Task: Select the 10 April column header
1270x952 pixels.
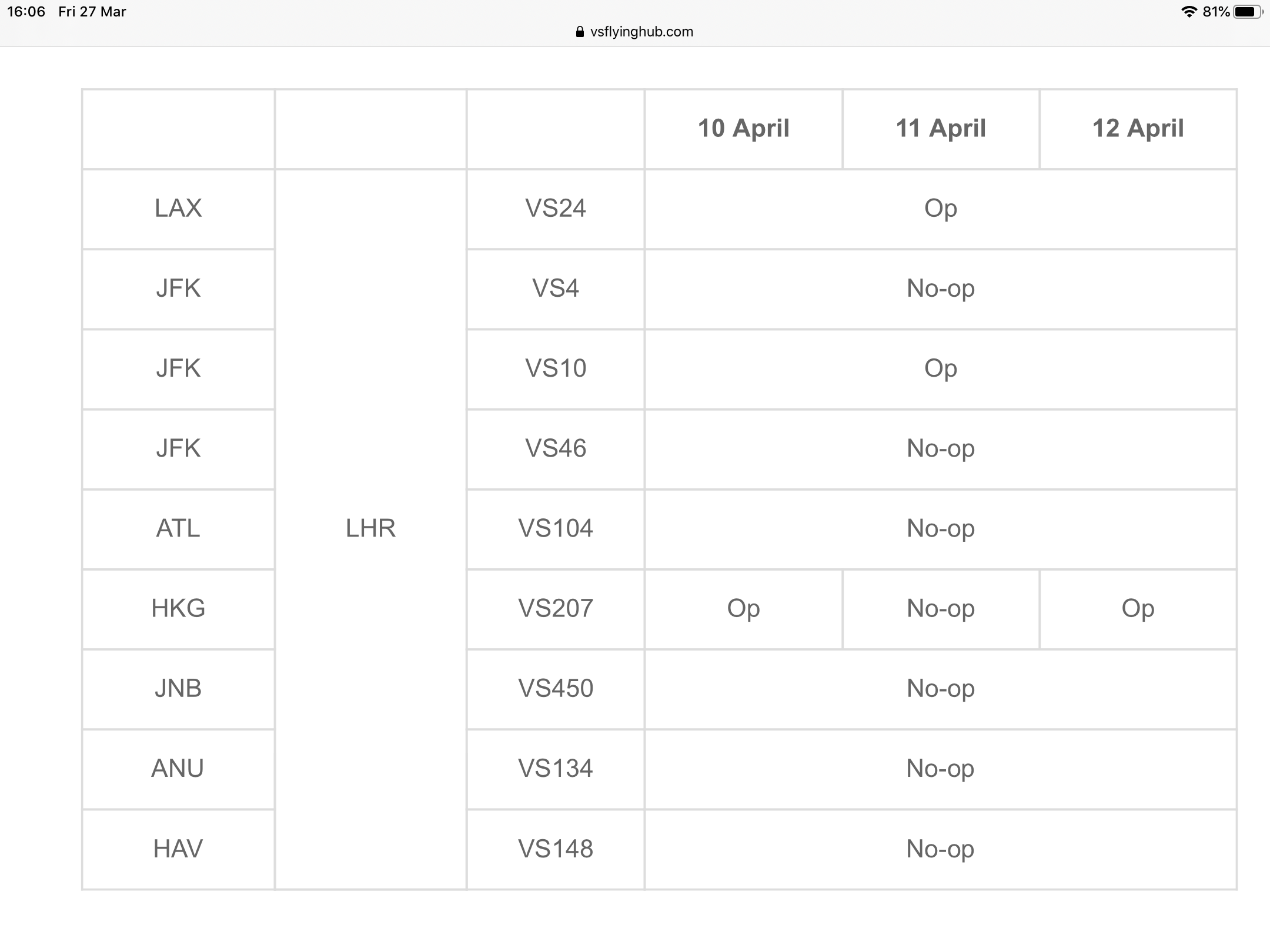Action: [x=744, y=129]
